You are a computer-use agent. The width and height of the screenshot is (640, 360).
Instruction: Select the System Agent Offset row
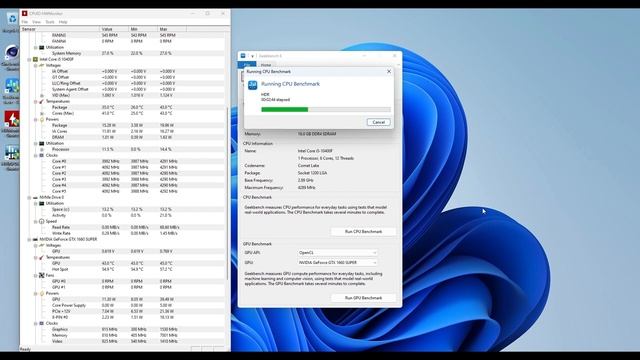click(122, 89)
